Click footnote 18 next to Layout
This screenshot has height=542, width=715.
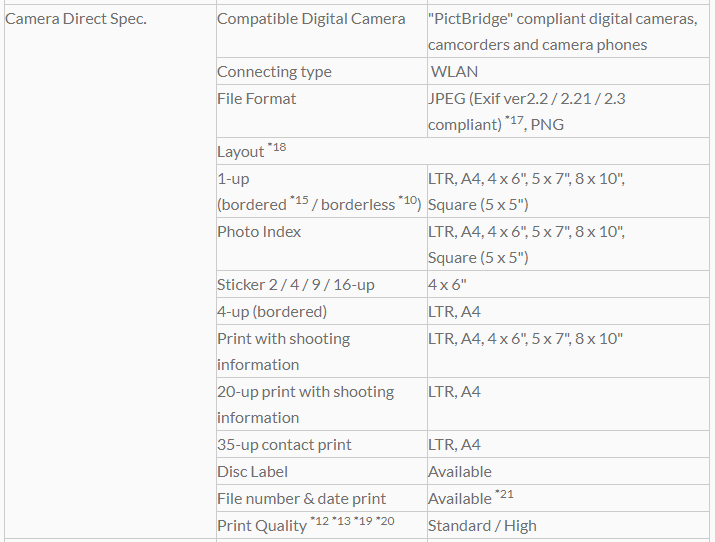point(277,148)
